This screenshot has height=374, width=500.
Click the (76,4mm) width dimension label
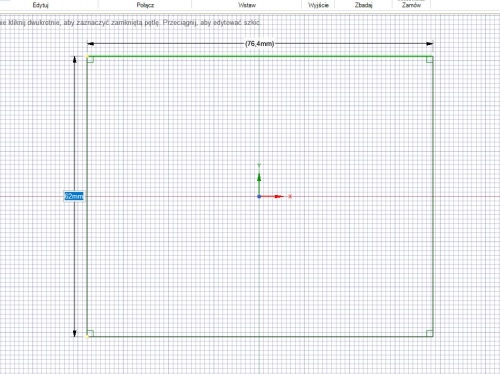click(x=260, y=44)
